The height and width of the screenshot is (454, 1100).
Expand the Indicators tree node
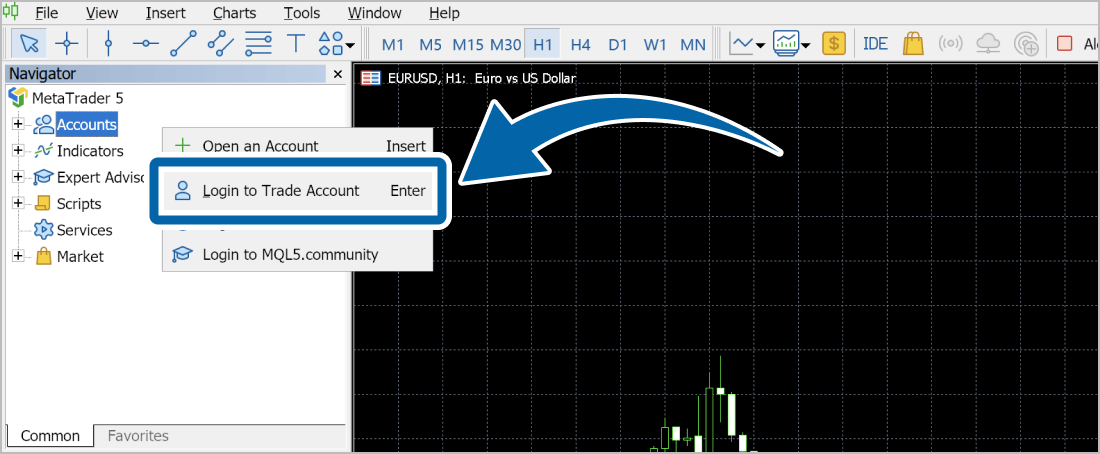(x=18, y=151)
